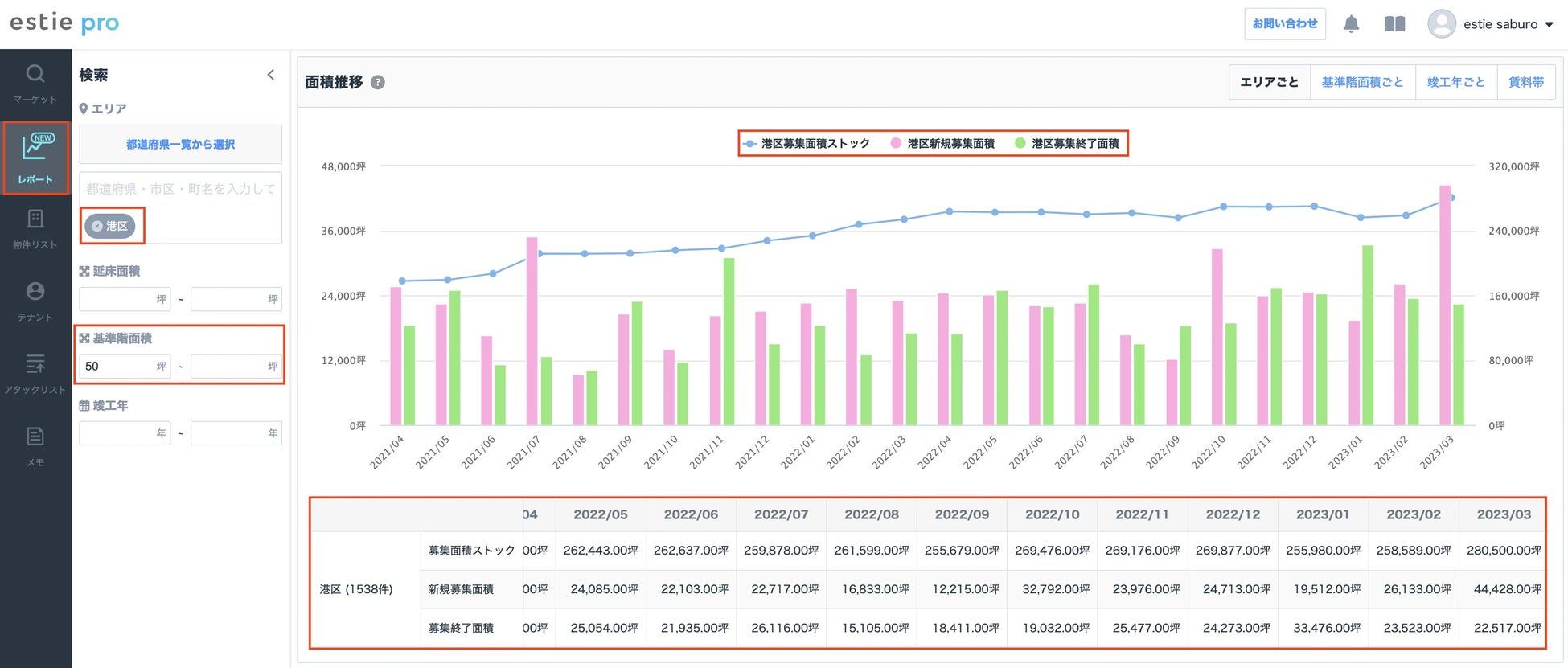Select the Report chart icon in sidebar
The width and height of the screenshot is (1568, 668).
[36, 148]
